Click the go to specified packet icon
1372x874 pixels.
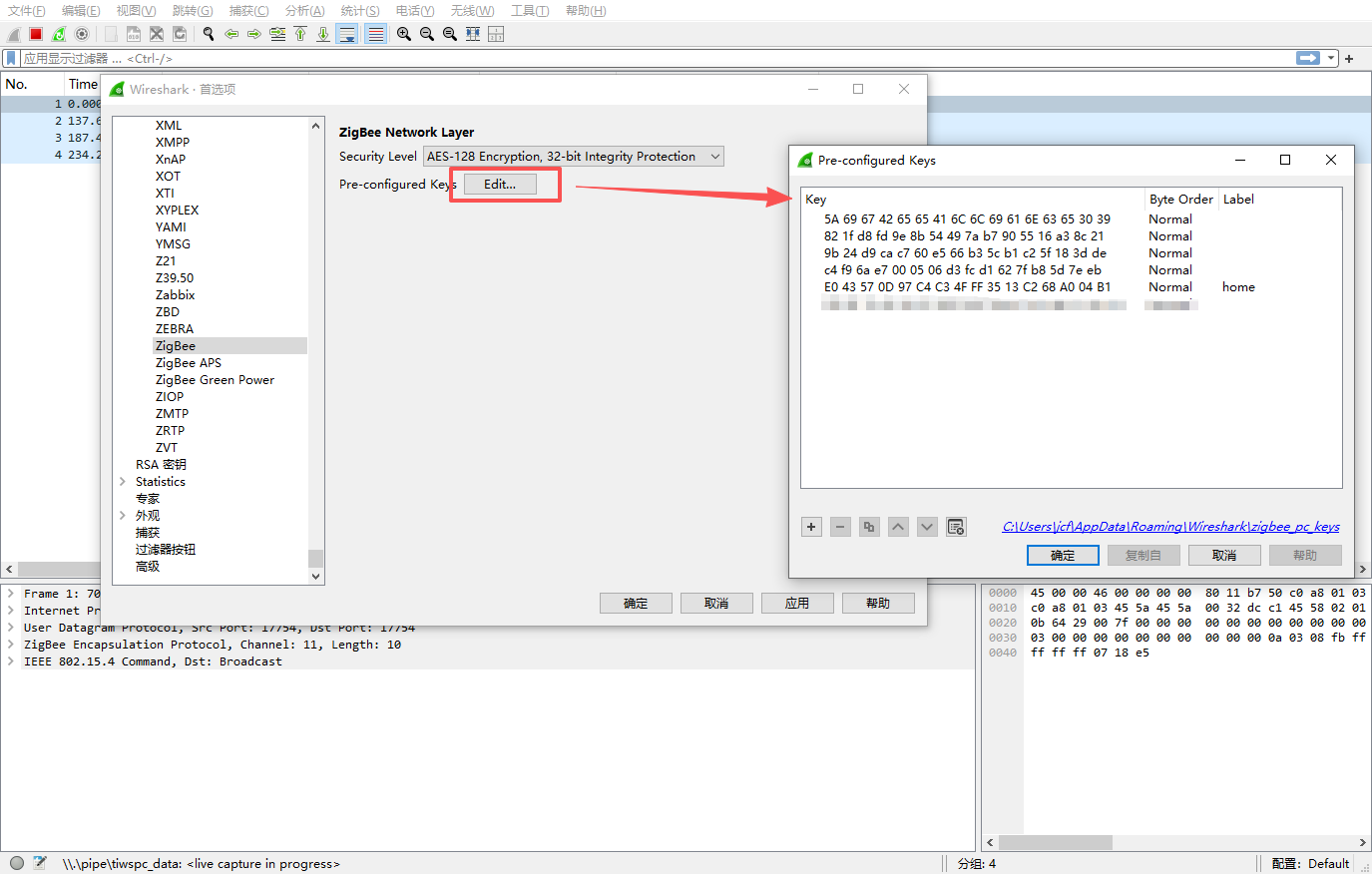277,34
